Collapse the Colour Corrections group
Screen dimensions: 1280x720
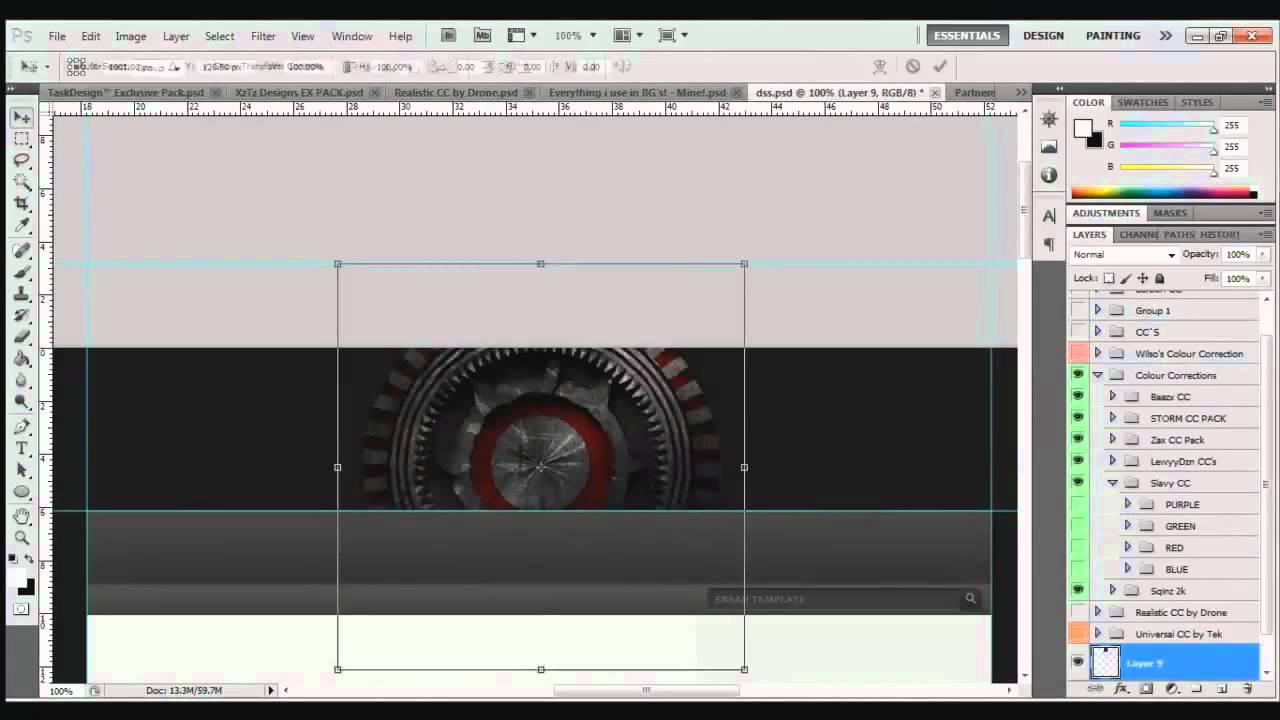click(1097, 375)
